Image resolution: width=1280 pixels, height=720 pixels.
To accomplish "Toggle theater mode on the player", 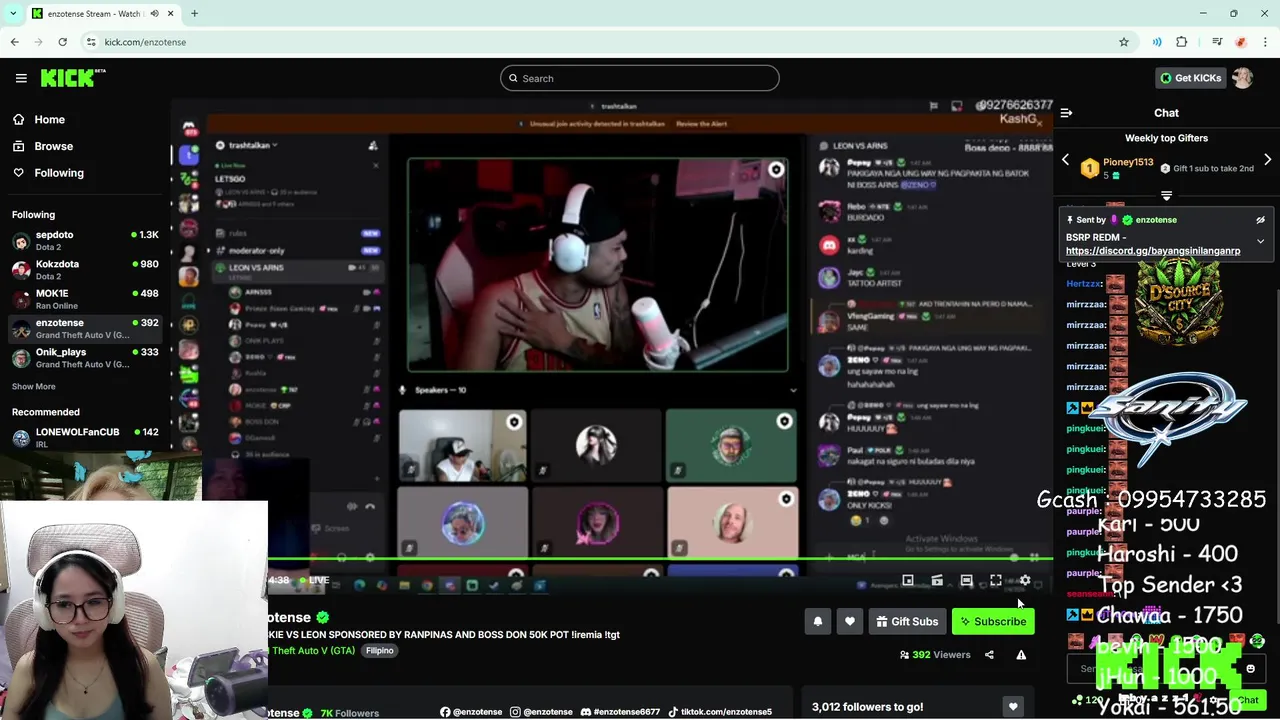I will (966, 580).
